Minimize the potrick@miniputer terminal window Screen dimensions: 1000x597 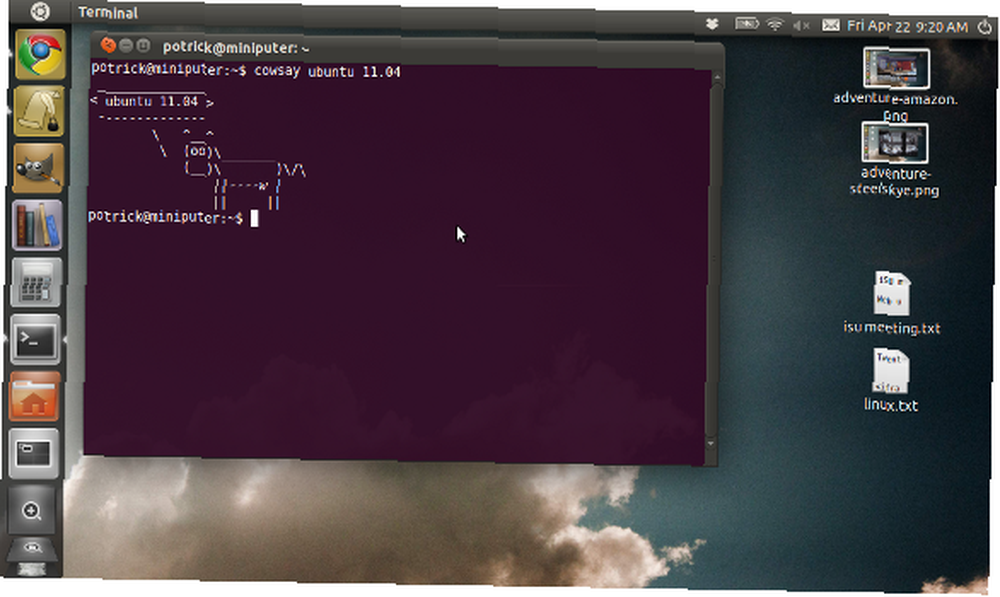pos(126,45)
